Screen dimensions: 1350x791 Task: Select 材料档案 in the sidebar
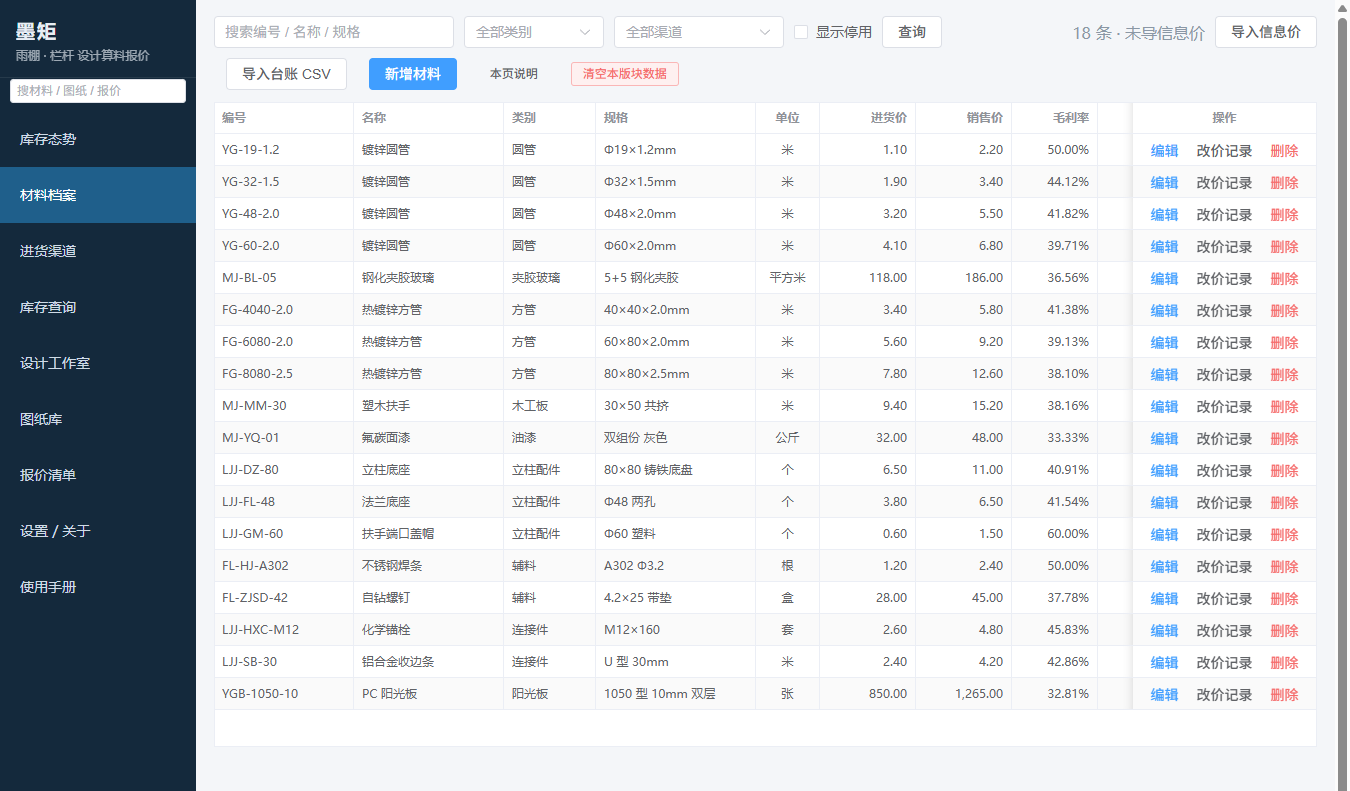tap(98, 195)
